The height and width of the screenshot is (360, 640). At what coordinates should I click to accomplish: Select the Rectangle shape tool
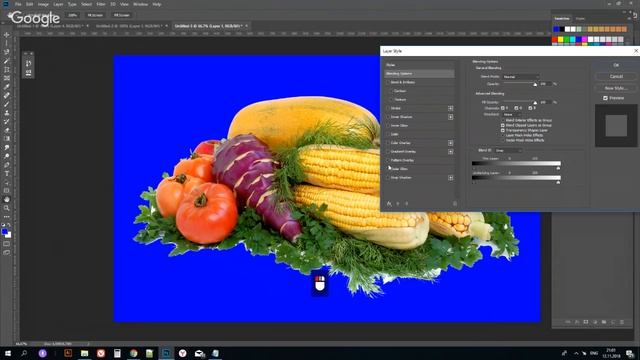7,191
